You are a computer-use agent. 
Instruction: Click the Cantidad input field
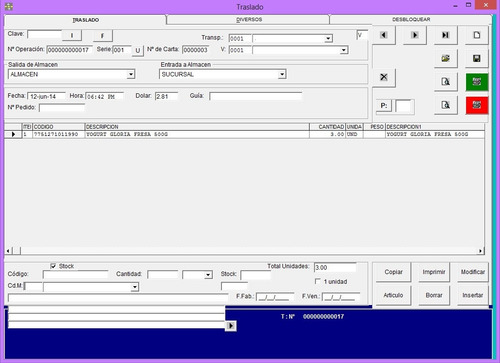point(163,275)
